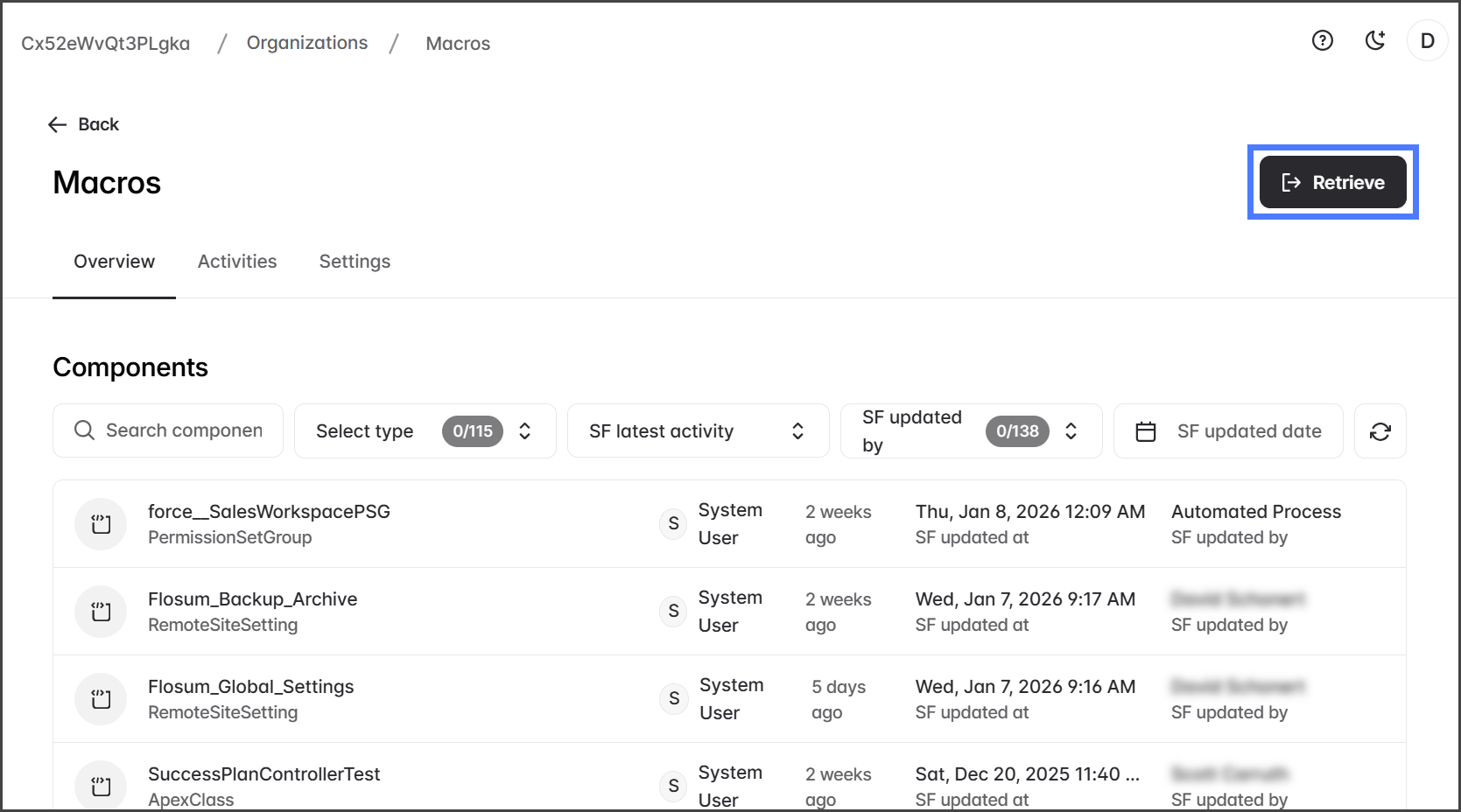
Task: Toggle dark mode moon icon
Action: point(1374,40)
